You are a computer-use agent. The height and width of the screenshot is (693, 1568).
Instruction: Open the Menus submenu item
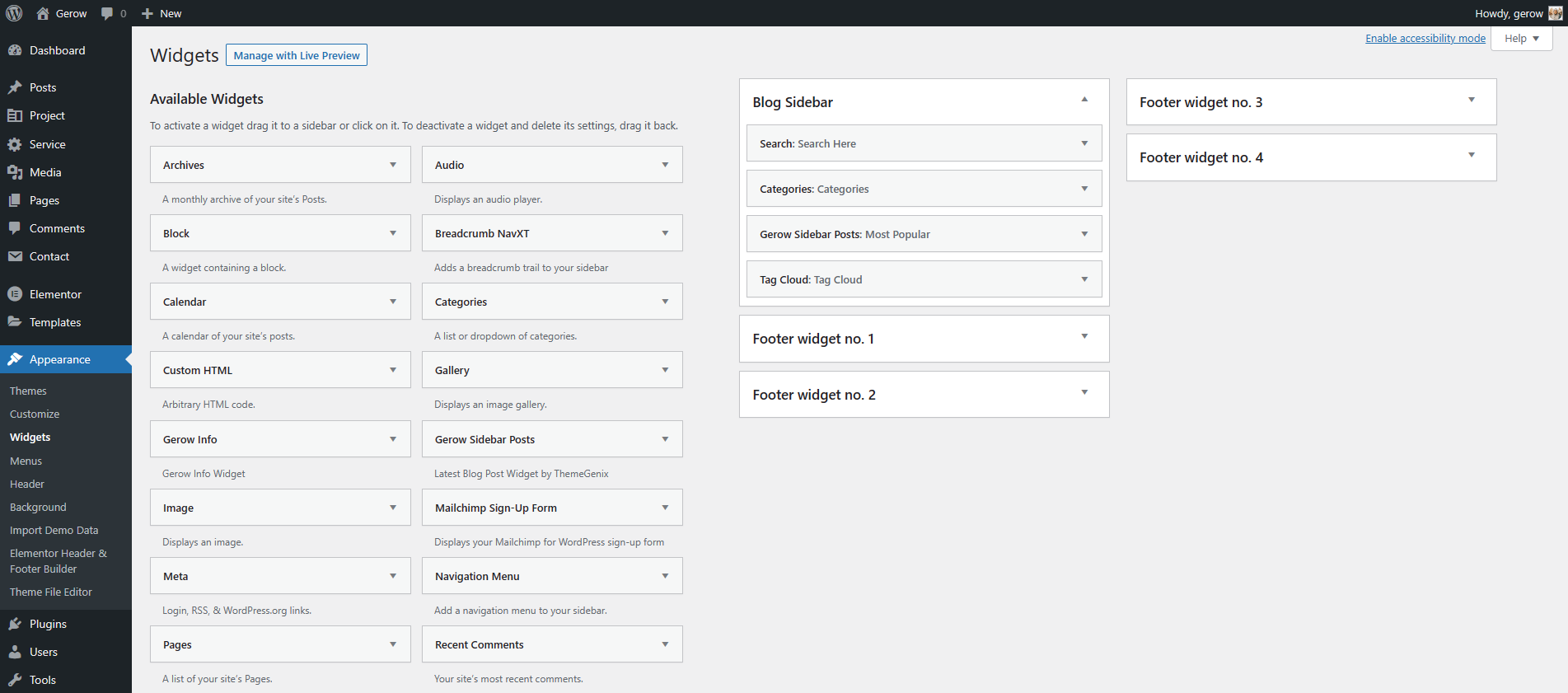pos(26,461)
